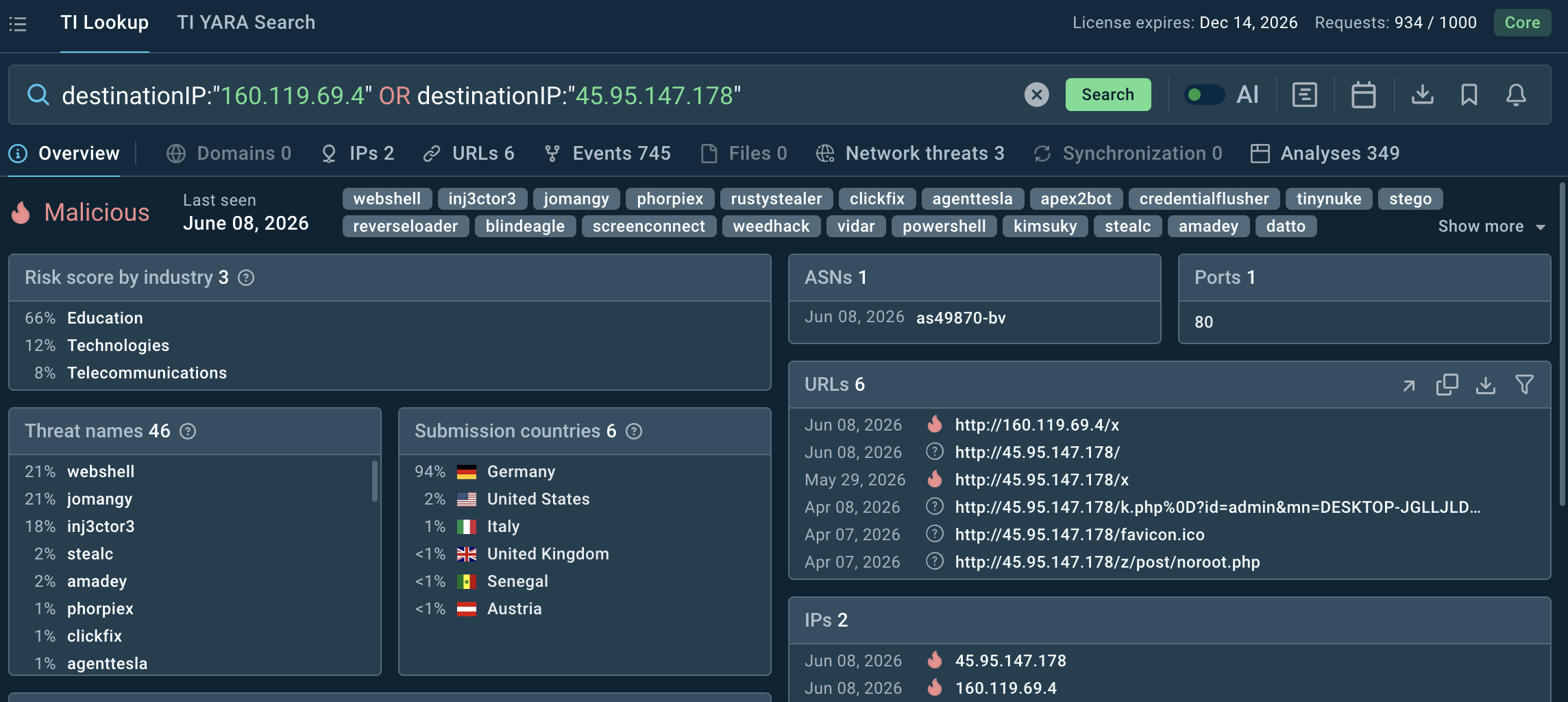Select IP 160.119.69.4 in IPs panel
1568x702 pixels.
1006,688
